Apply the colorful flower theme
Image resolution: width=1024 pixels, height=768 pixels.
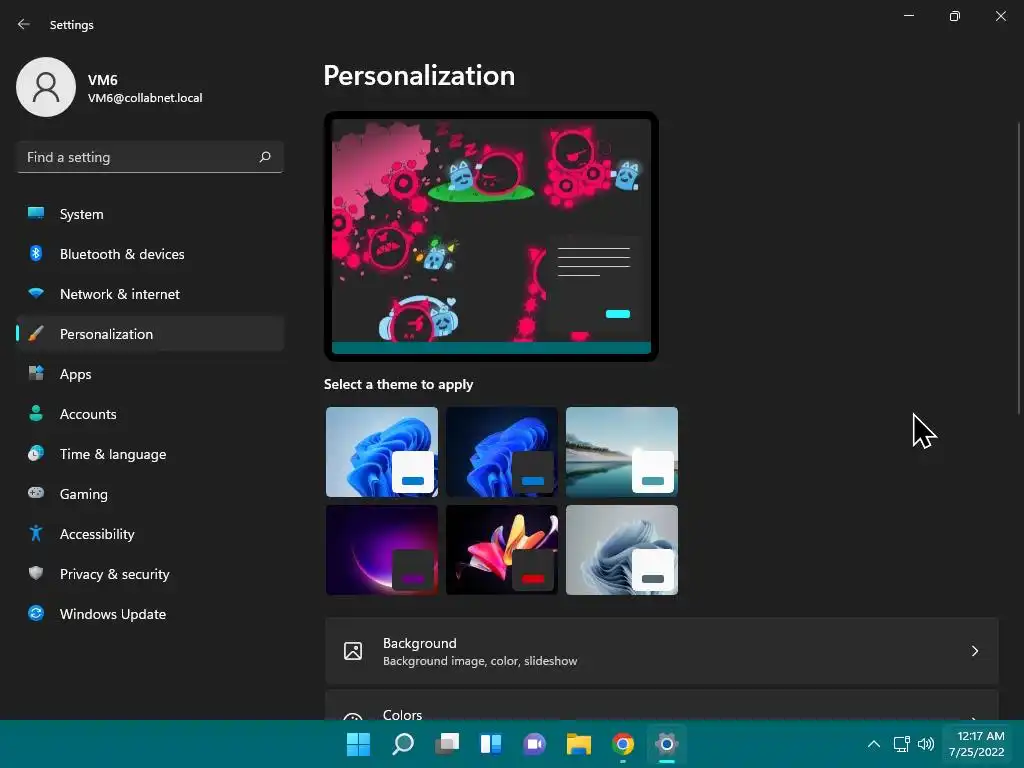point(502,550)
